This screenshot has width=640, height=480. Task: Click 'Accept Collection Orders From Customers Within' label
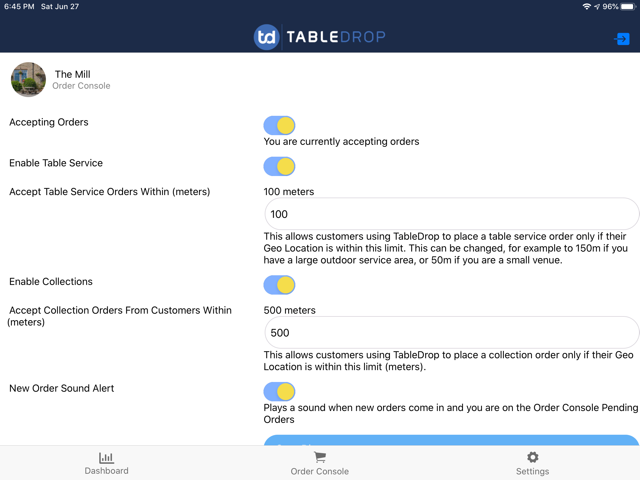coord(120,316)
